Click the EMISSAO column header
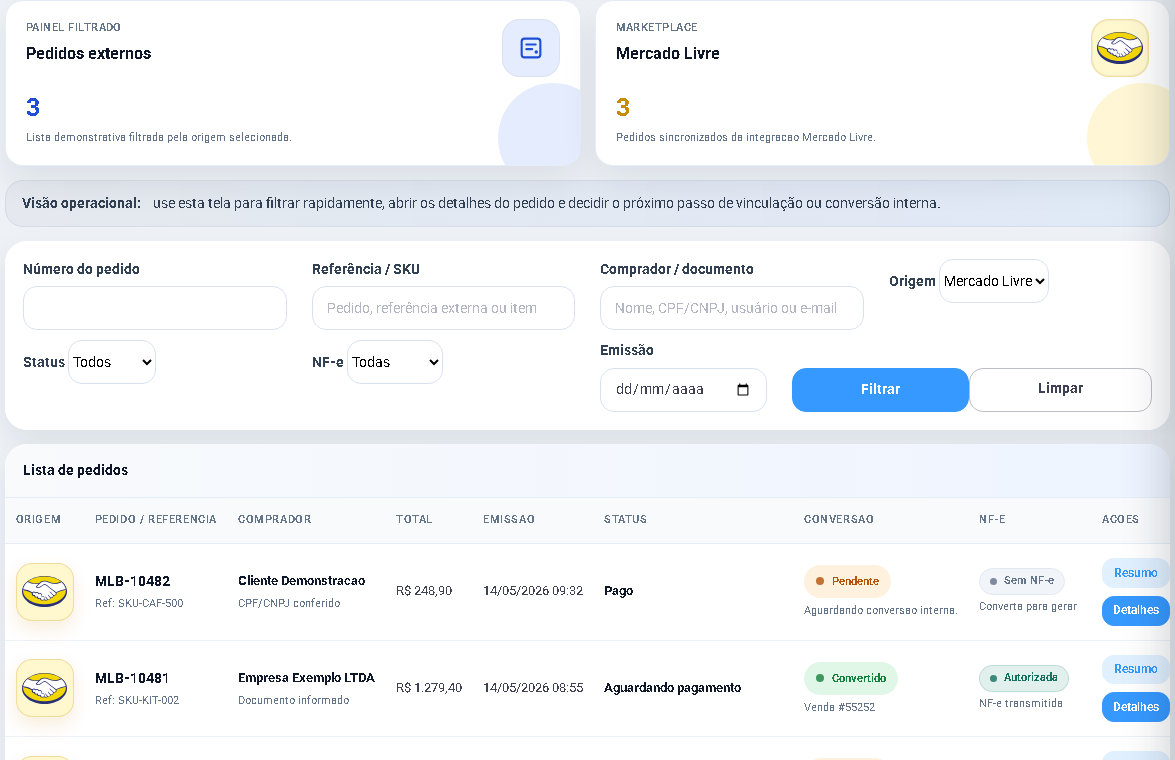 point(509,519)
